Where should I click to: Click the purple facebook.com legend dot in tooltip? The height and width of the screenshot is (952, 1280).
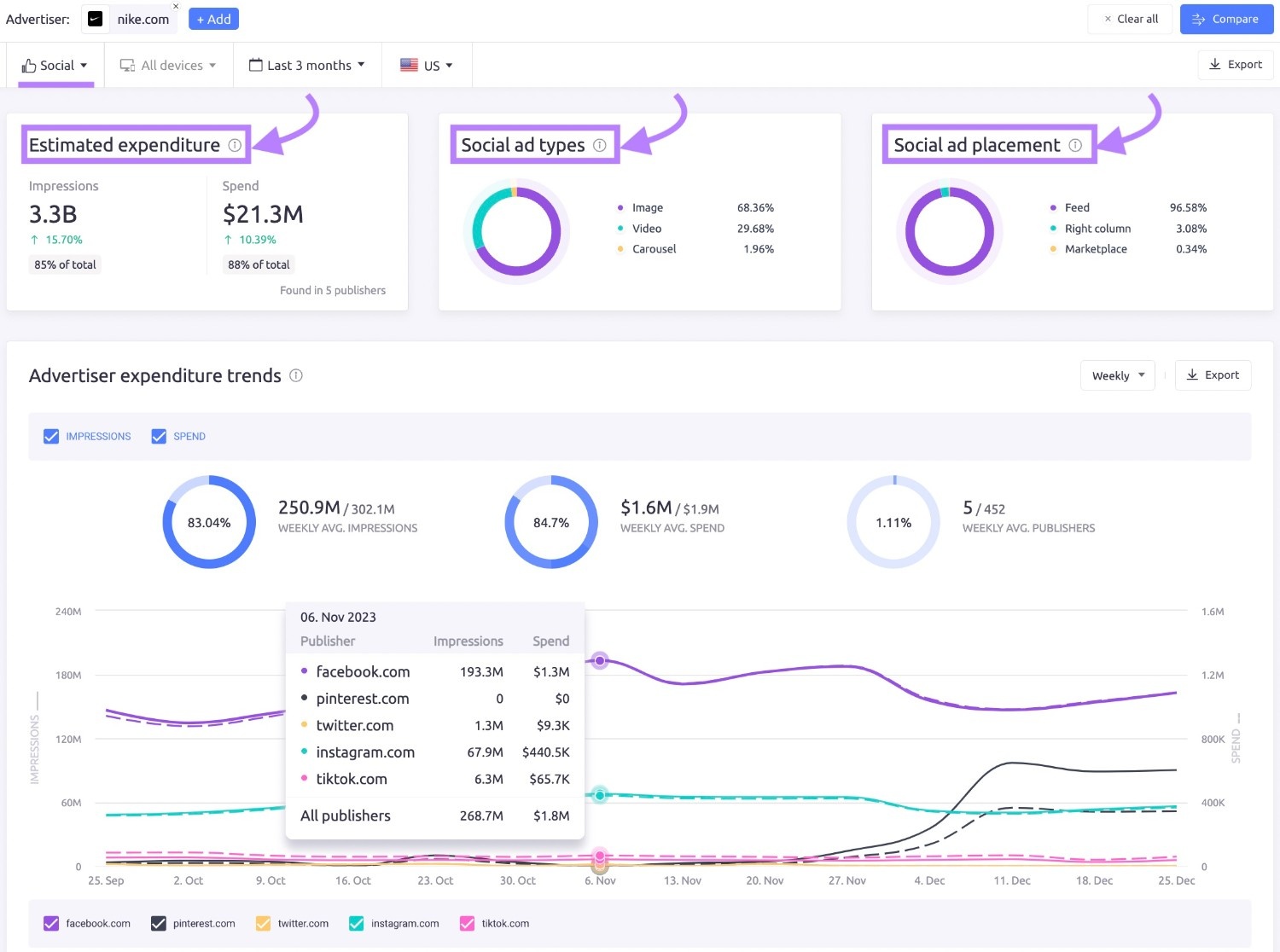[305, 671]
